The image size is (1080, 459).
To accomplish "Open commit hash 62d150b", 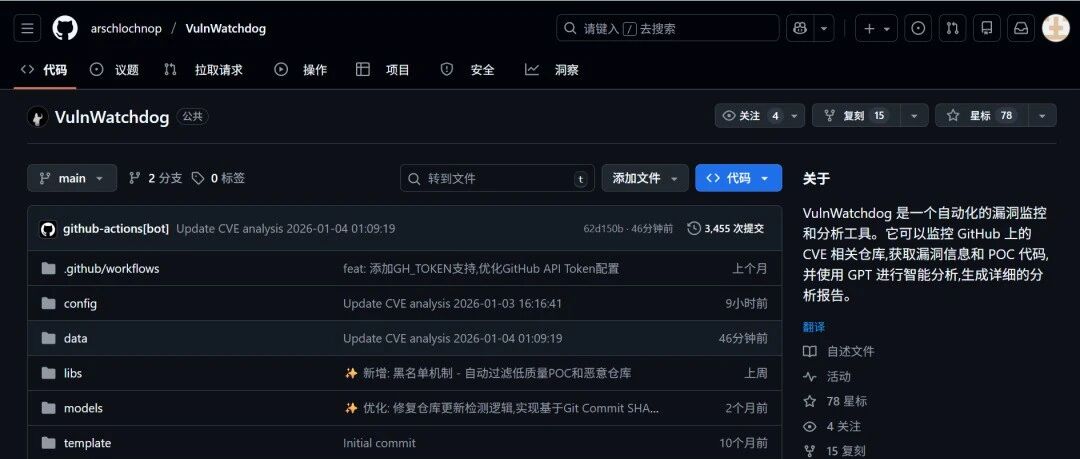I will coord(603,229).
